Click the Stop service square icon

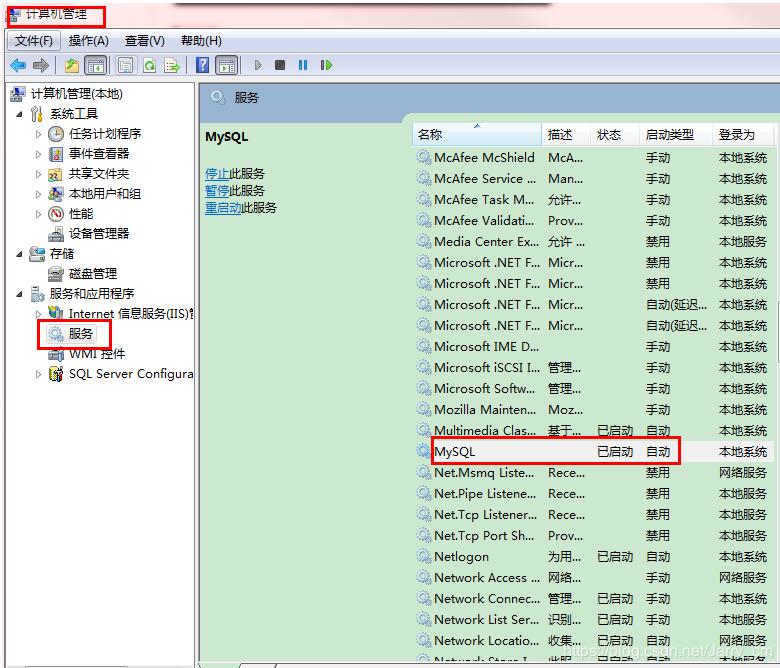click(280, 65)
